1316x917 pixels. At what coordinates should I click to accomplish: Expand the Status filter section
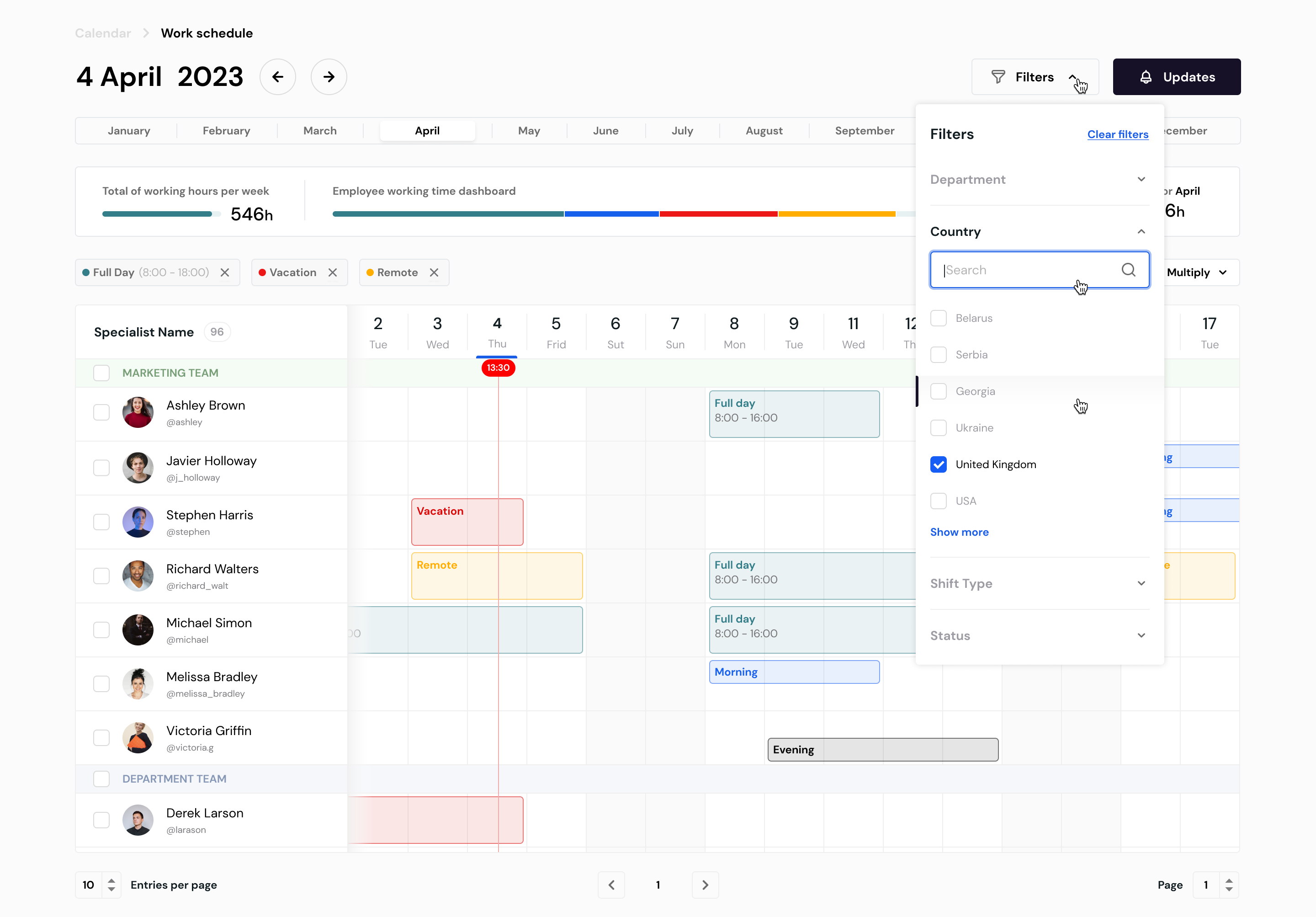(x=1039, y=635)
